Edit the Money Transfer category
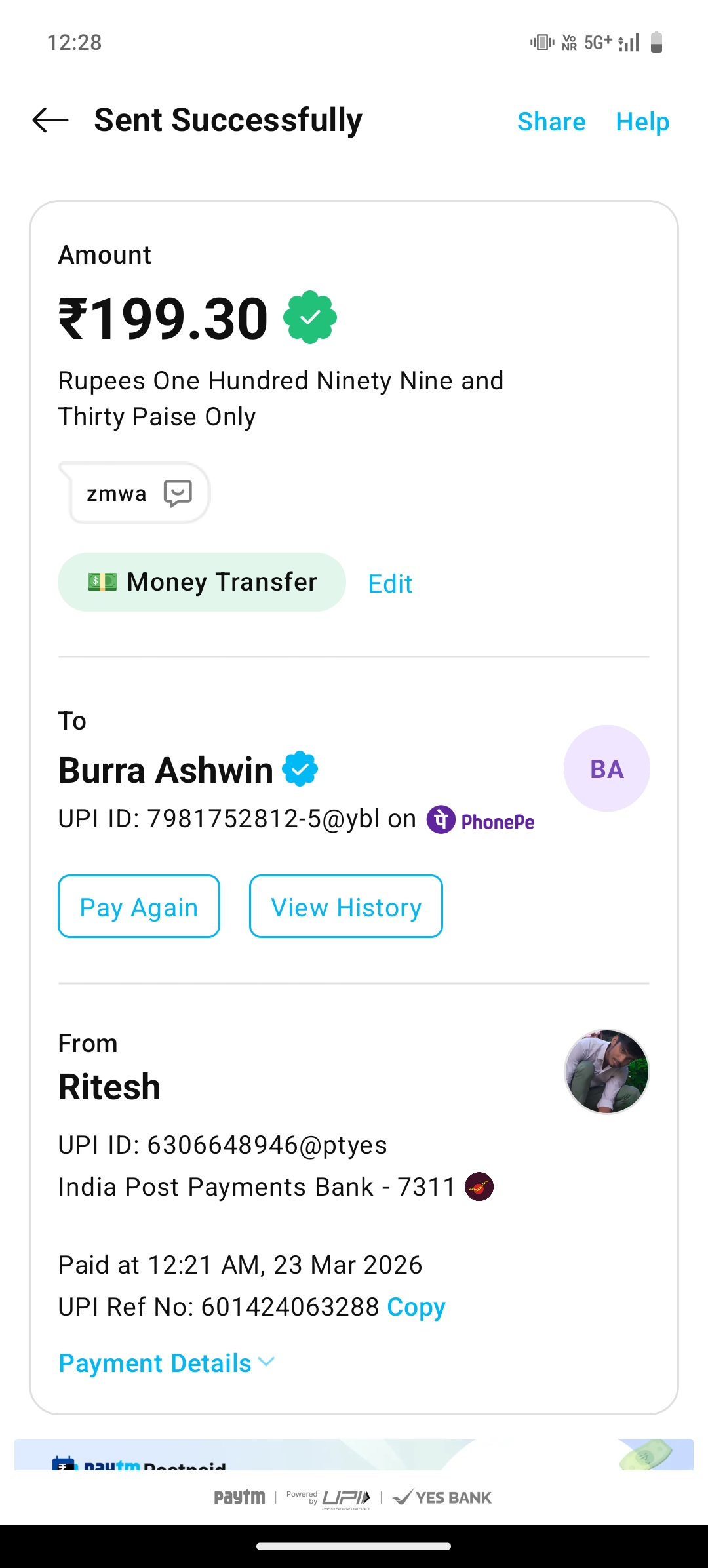This screenshot has width=708, height=1568. coord(390,583)
